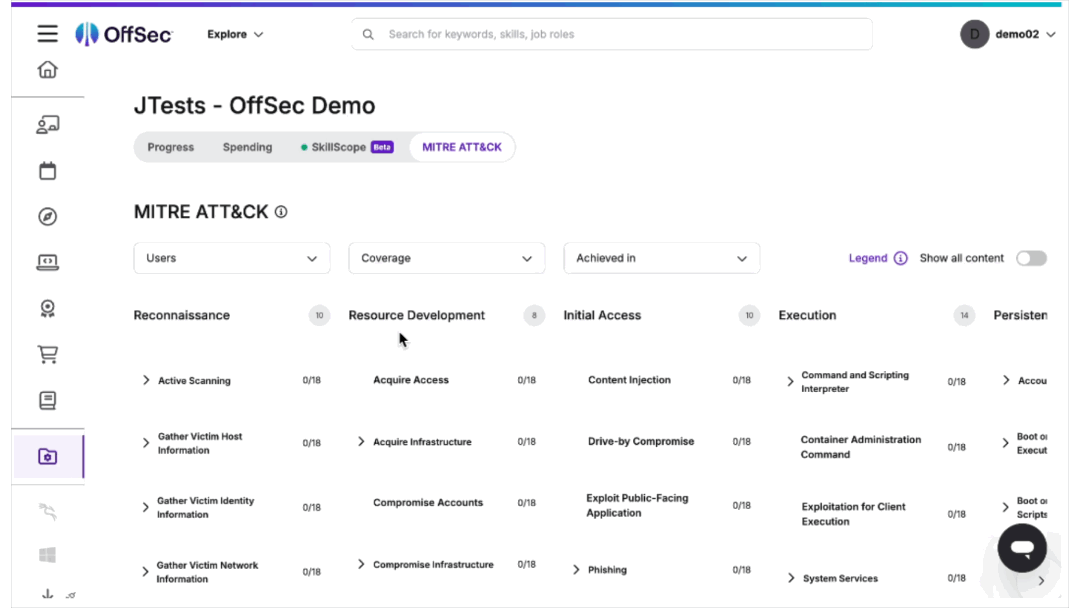Click the compass explore icon
1080x608 pixels.
click(47, 217)
